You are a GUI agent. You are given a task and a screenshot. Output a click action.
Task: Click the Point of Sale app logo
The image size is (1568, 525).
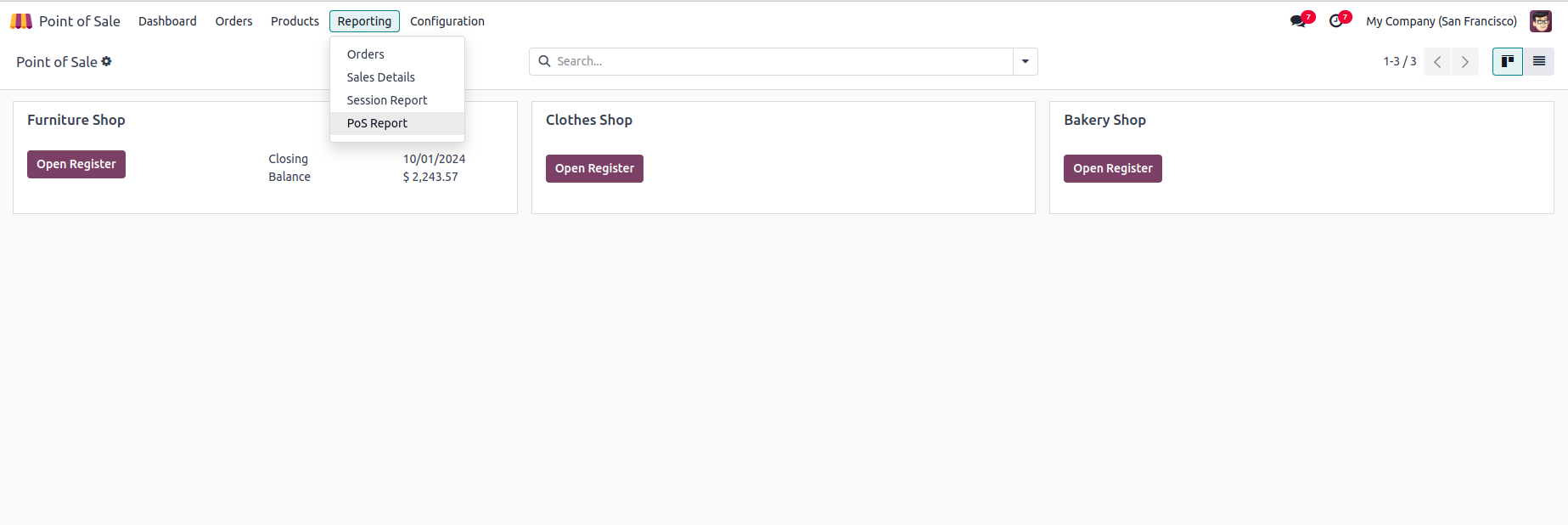pos(21,21)
